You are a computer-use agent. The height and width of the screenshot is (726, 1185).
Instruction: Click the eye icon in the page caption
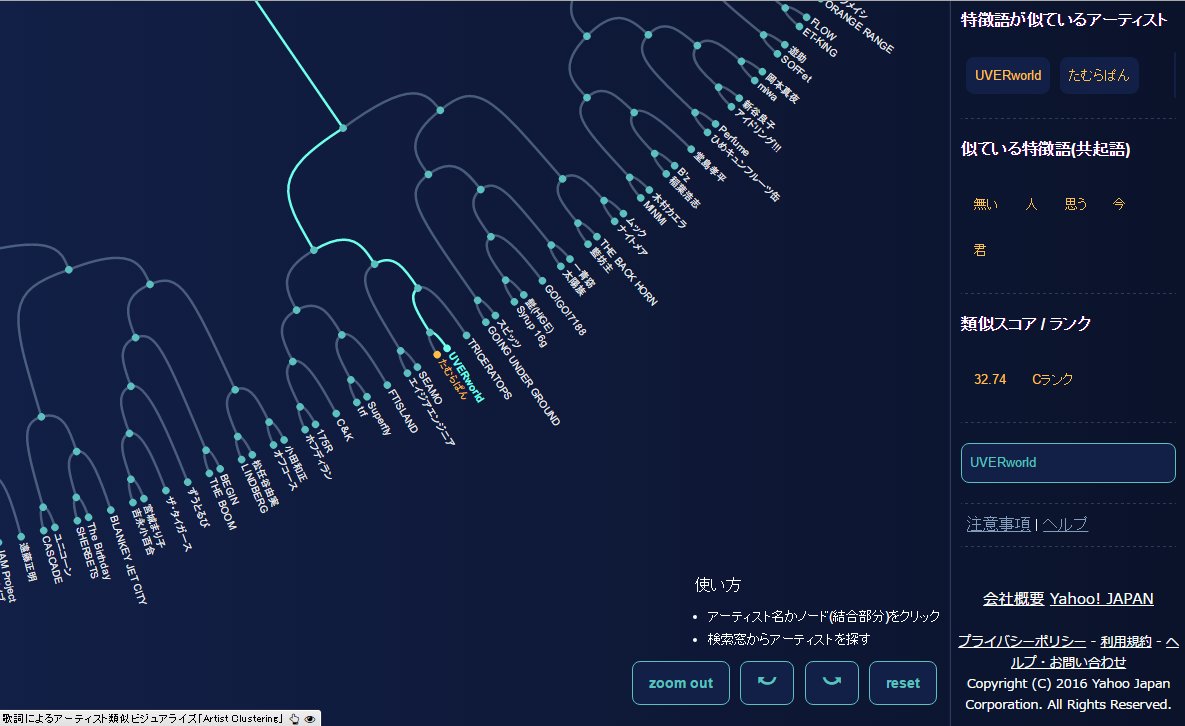pos(310,718)
